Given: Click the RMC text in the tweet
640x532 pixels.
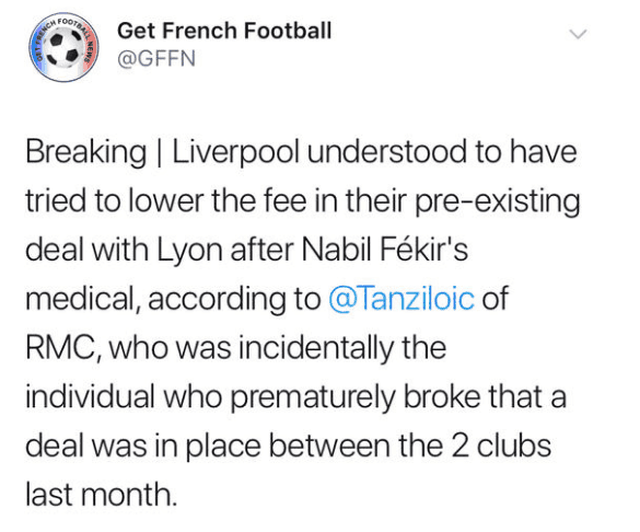Looking at the screenshot, I should tap(61, 348).
